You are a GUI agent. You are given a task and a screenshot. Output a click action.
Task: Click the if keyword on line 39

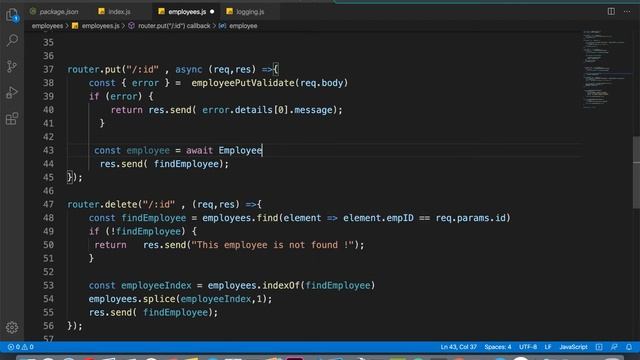[x=94, y=96]
